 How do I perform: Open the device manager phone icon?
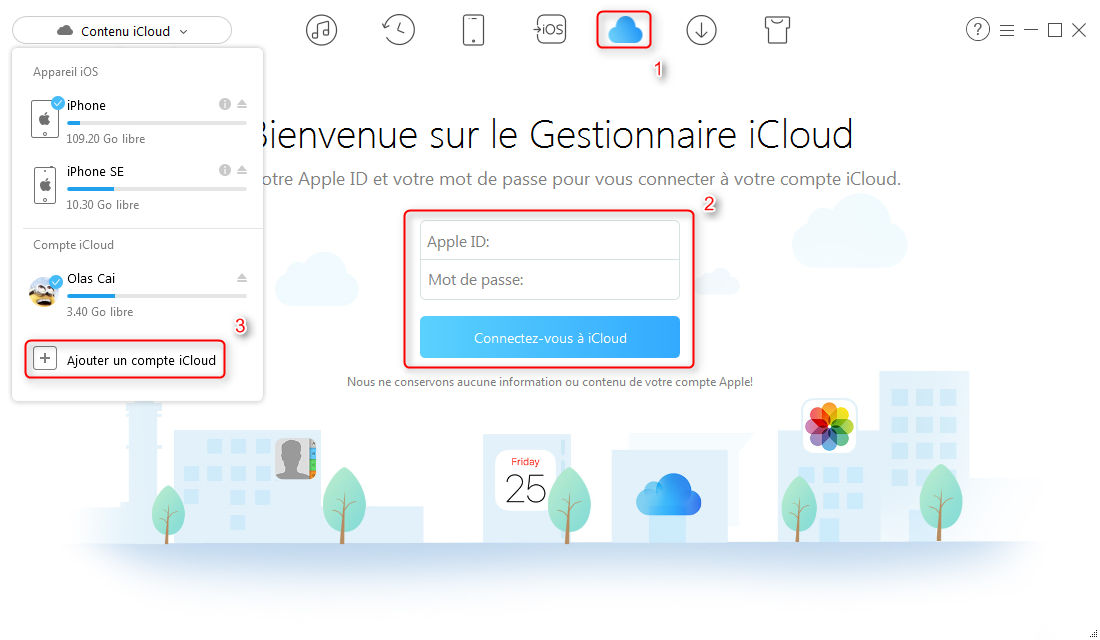click(x=474, y=30)
